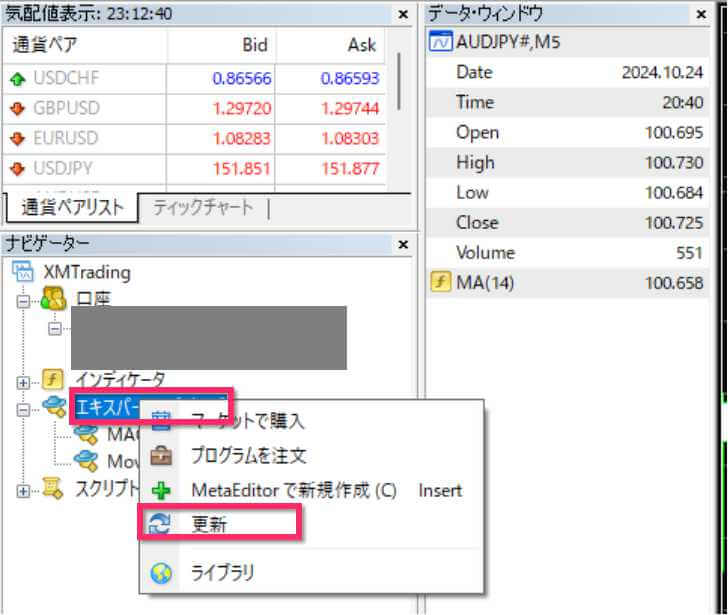Click the XMTrading root icon in Navigator
Viewport: 728px width, 615px height.
[25, 271]
